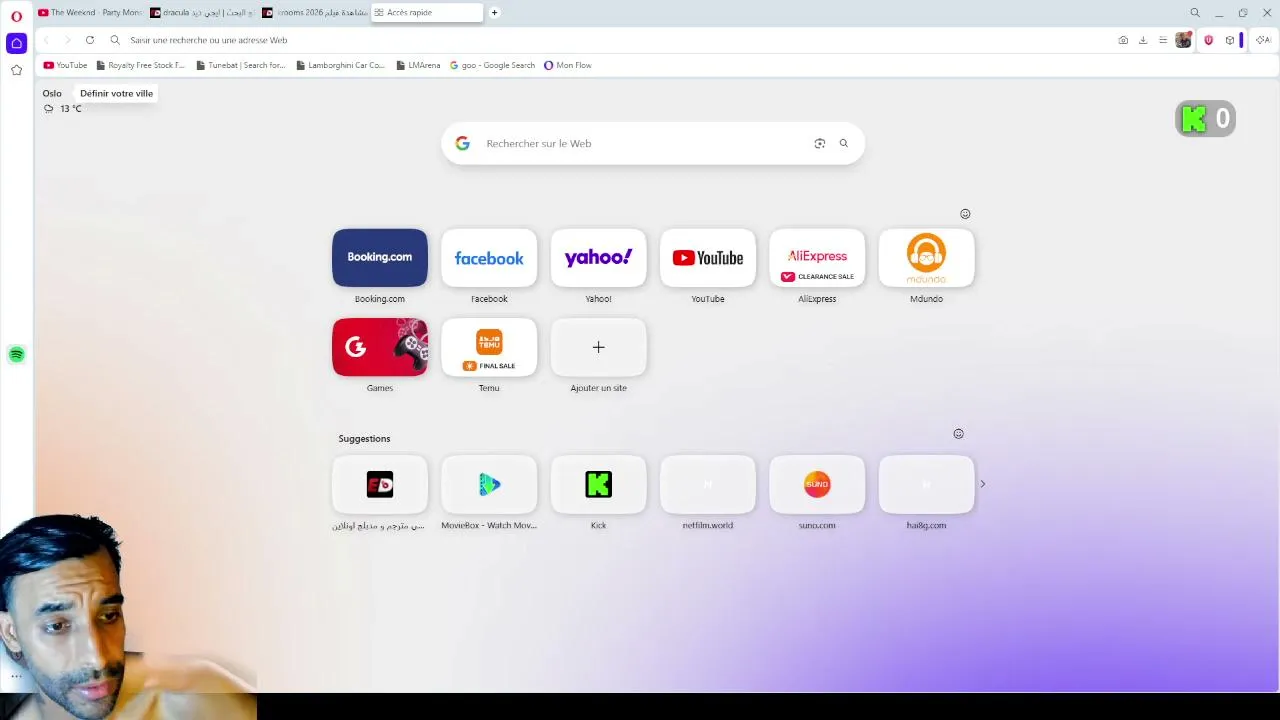The width and height of the screenshot is (1280, 720).
Task: Switch to the rooms 2026 tab
Action: click(315, 13)
